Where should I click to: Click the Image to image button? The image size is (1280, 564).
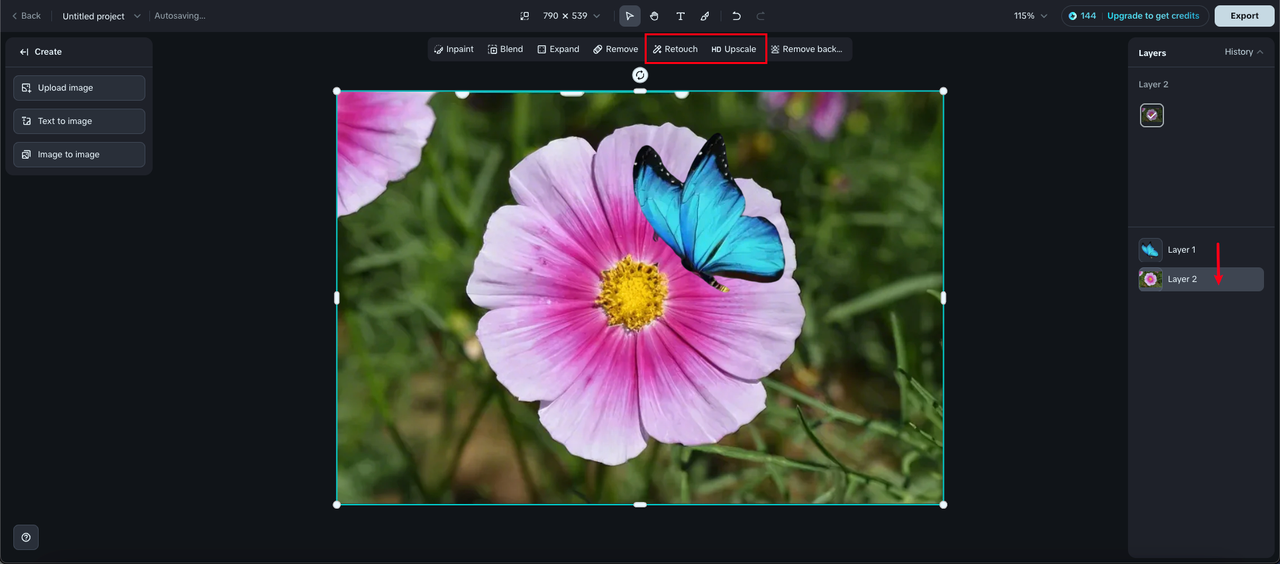[79, 154]
